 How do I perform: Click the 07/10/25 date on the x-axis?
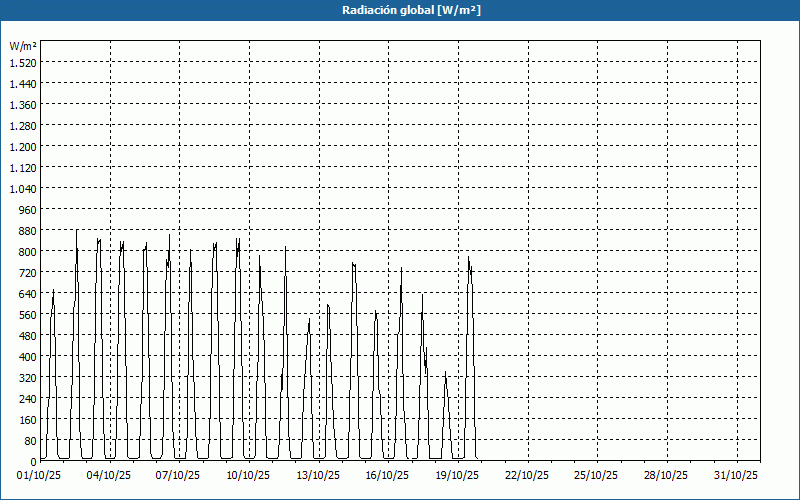click(179, 475)
